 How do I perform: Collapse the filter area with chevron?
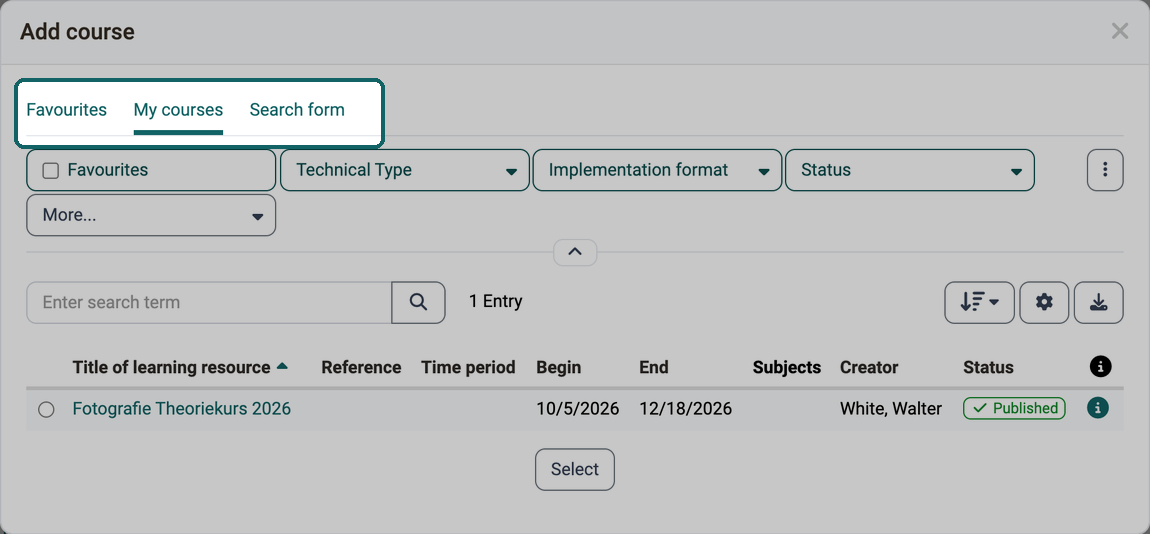(575, 252)
